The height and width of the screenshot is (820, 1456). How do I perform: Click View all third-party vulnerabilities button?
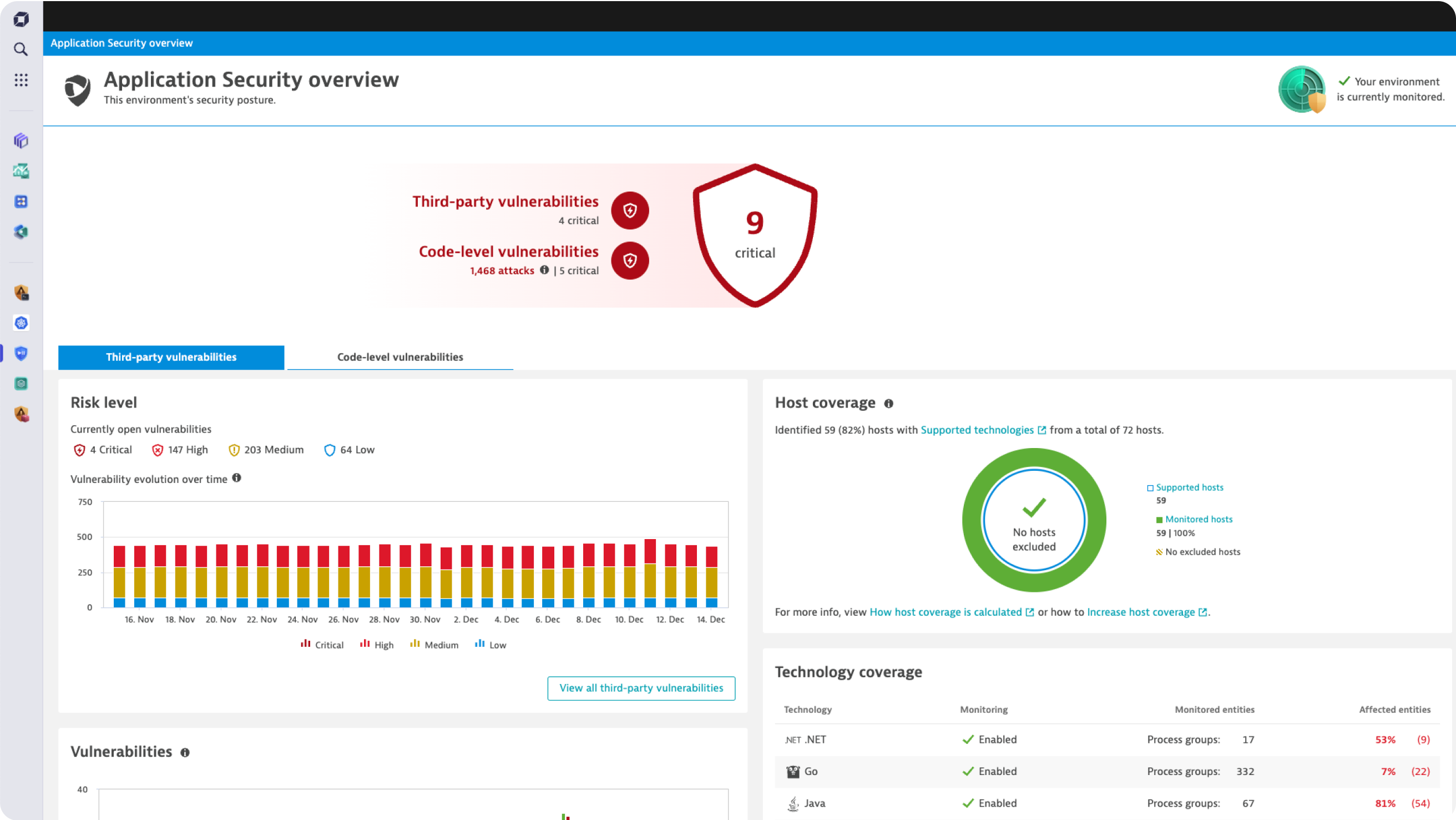[641, 688]
